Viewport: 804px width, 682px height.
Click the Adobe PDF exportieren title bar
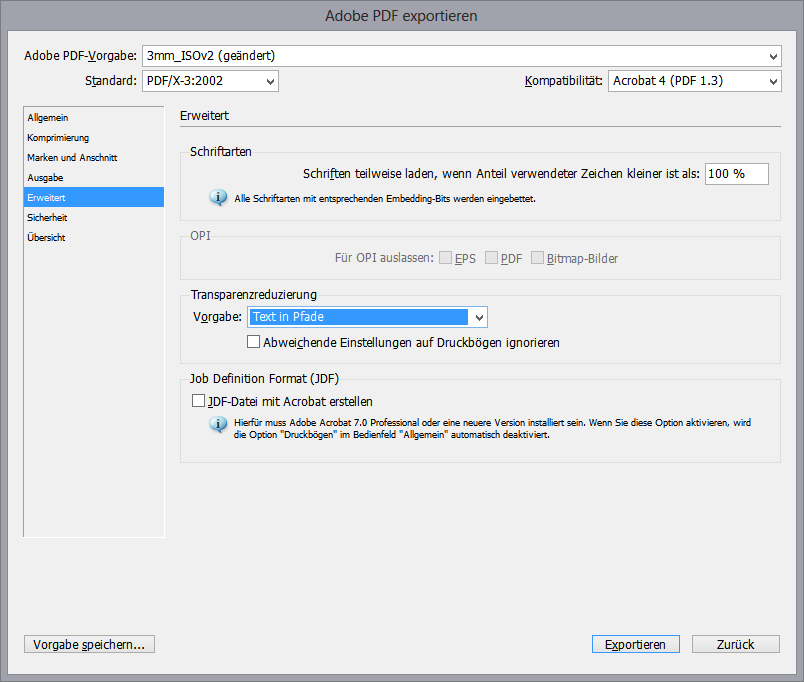(x=401, y=16)
